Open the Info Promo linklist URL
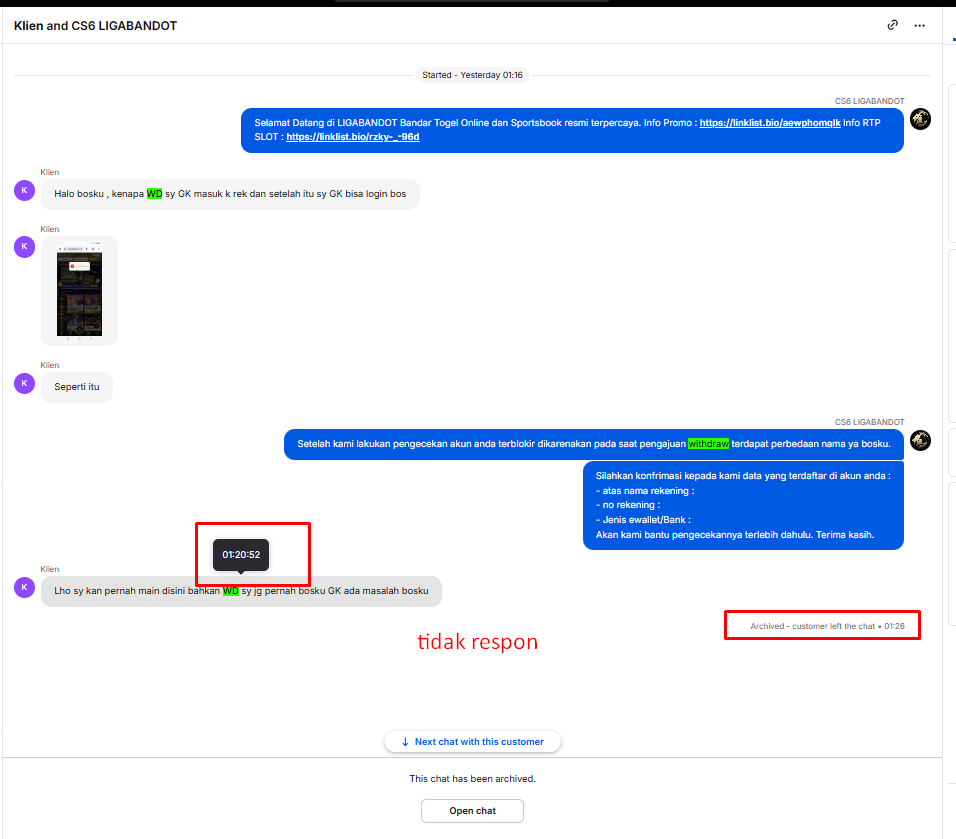The width and height of the screenshot is (956, 839). [x=769, y=123]
